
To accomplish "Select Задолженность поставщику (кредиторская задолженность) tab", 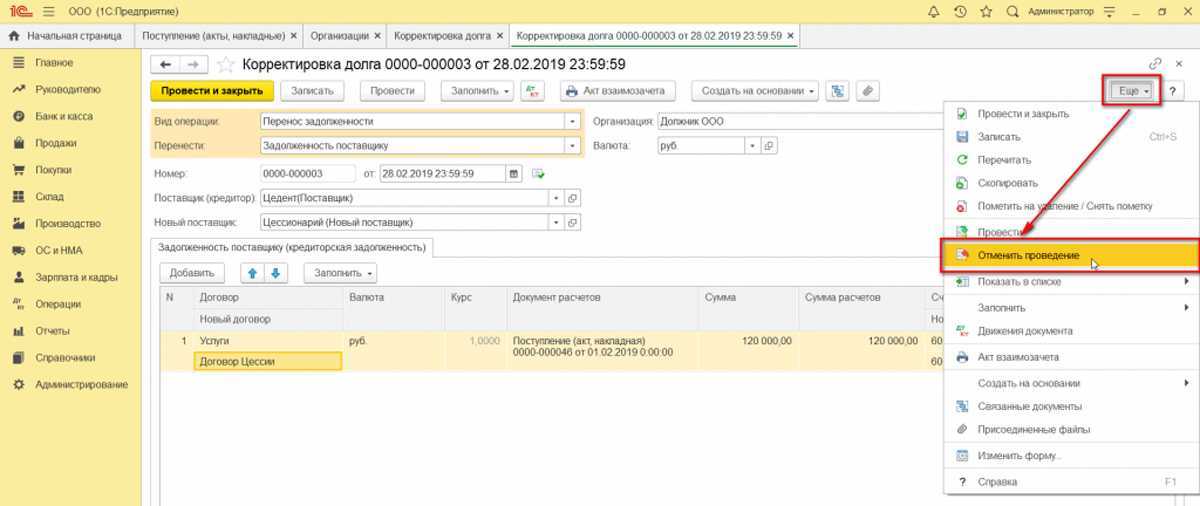I will coord(291,246).
